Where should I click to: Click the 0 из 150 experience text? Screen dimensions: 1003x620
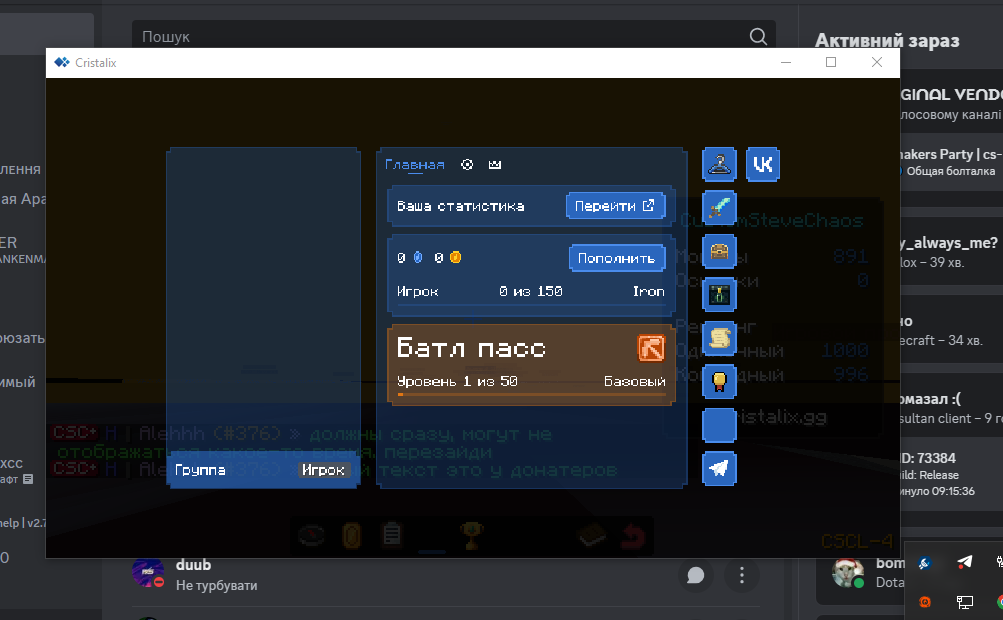coord(530,291)
